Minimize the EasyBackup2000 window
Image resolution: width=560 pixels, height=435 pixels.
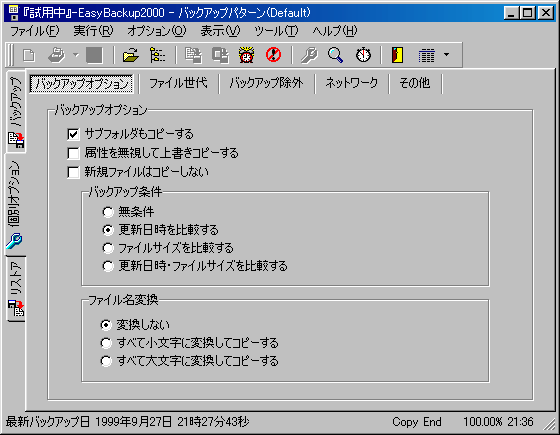pyautogui.click(x=511, y=13)
